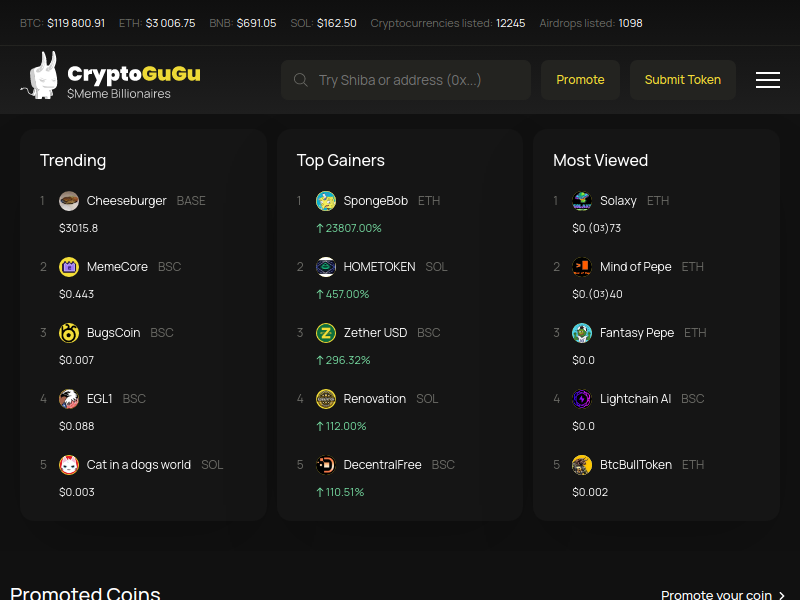Click the Promote button
The image size is (800, 600).
[x=580, y=80]
